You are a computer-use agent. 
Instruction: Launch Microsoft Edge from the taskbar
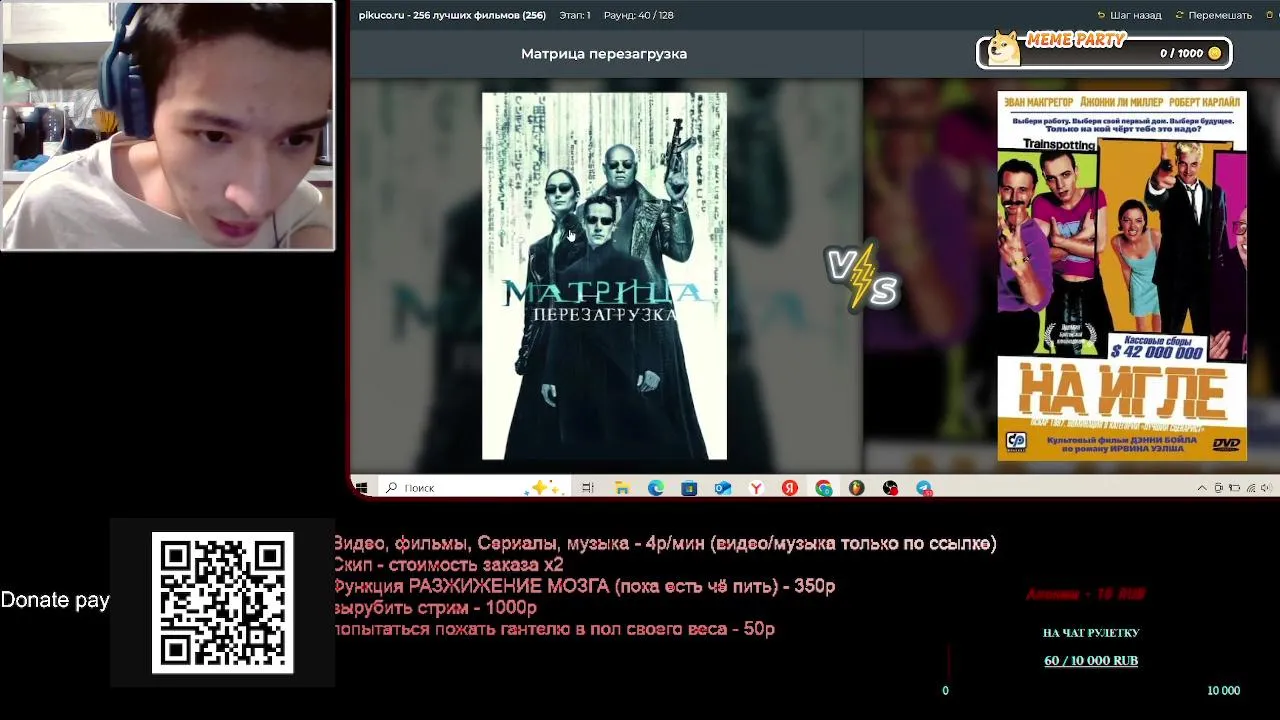point(656,488)
